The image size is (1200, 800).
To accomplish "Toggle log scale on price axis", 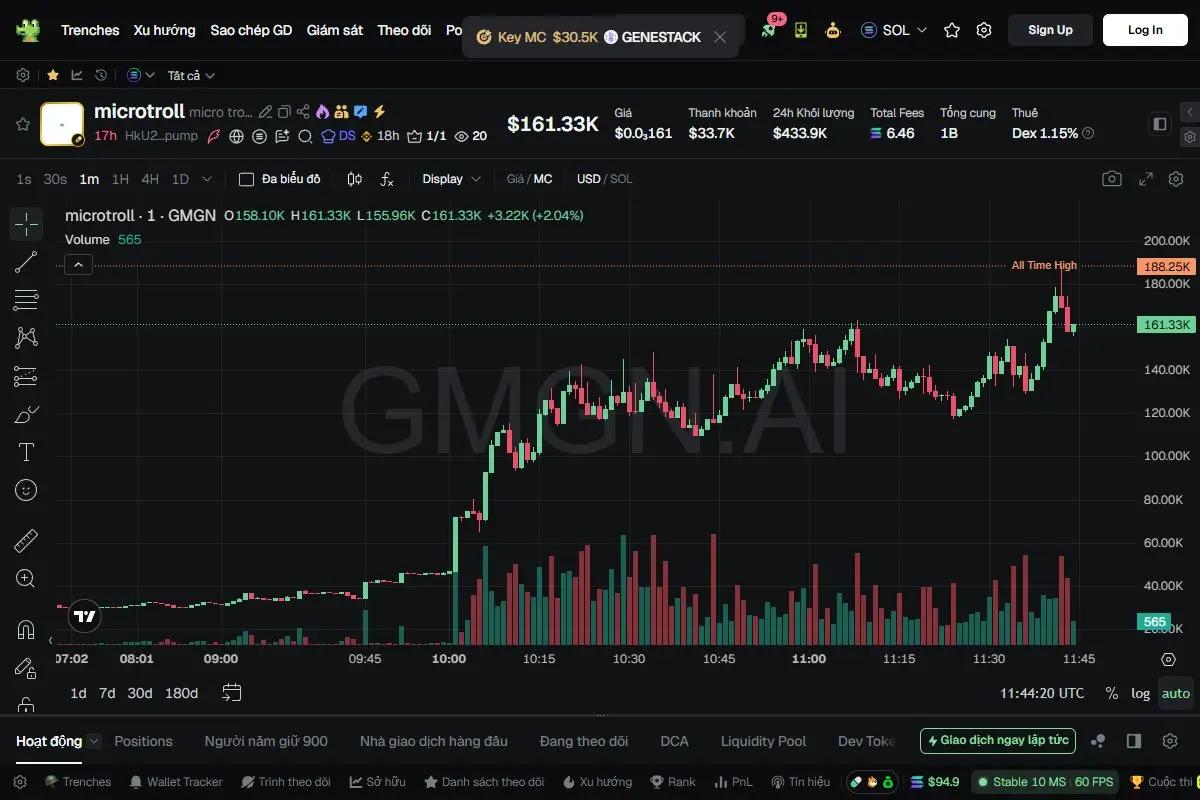I will [1141, 693].
